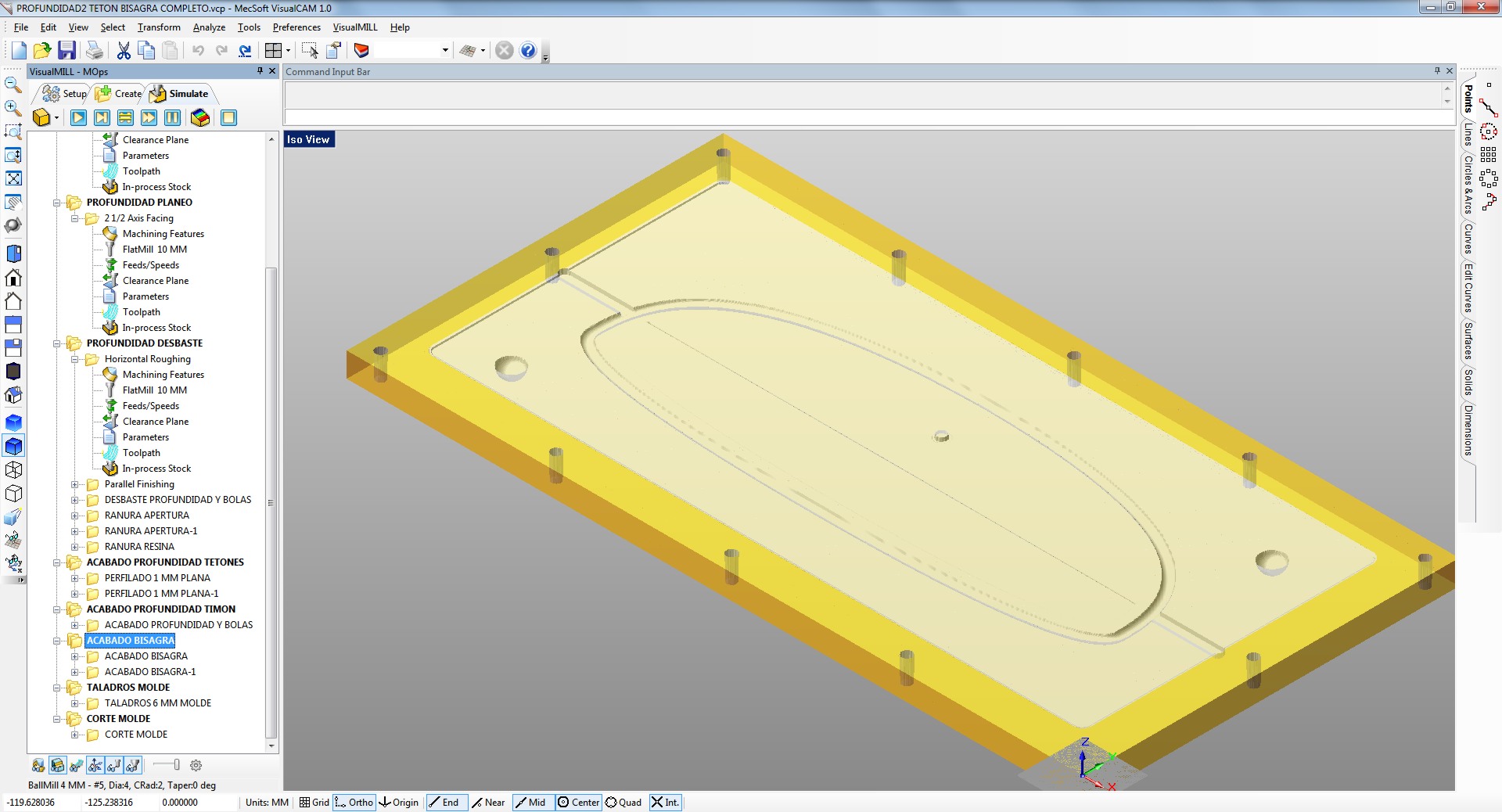Switch to the Setup tab

pos(66,94)
